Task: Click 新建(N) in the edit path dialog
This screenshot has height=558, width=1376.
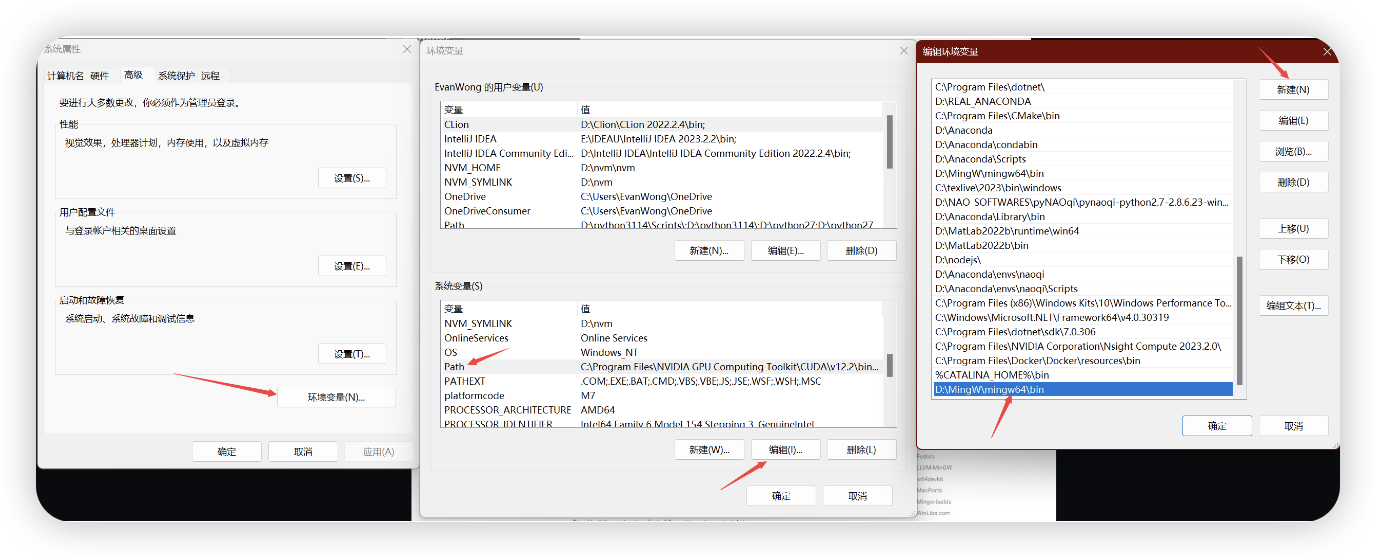Action: point(1293,90)
